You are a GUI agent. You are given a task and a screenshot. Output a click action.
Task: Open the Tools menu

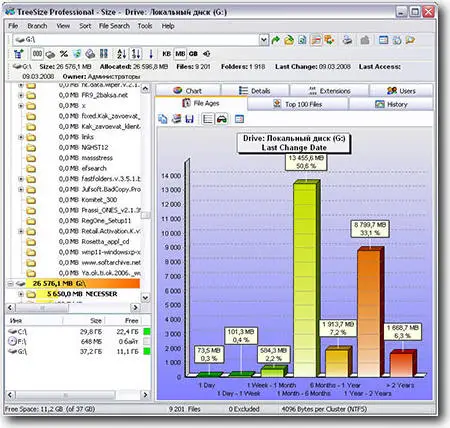pyautogui.click(x=145, y=26)
